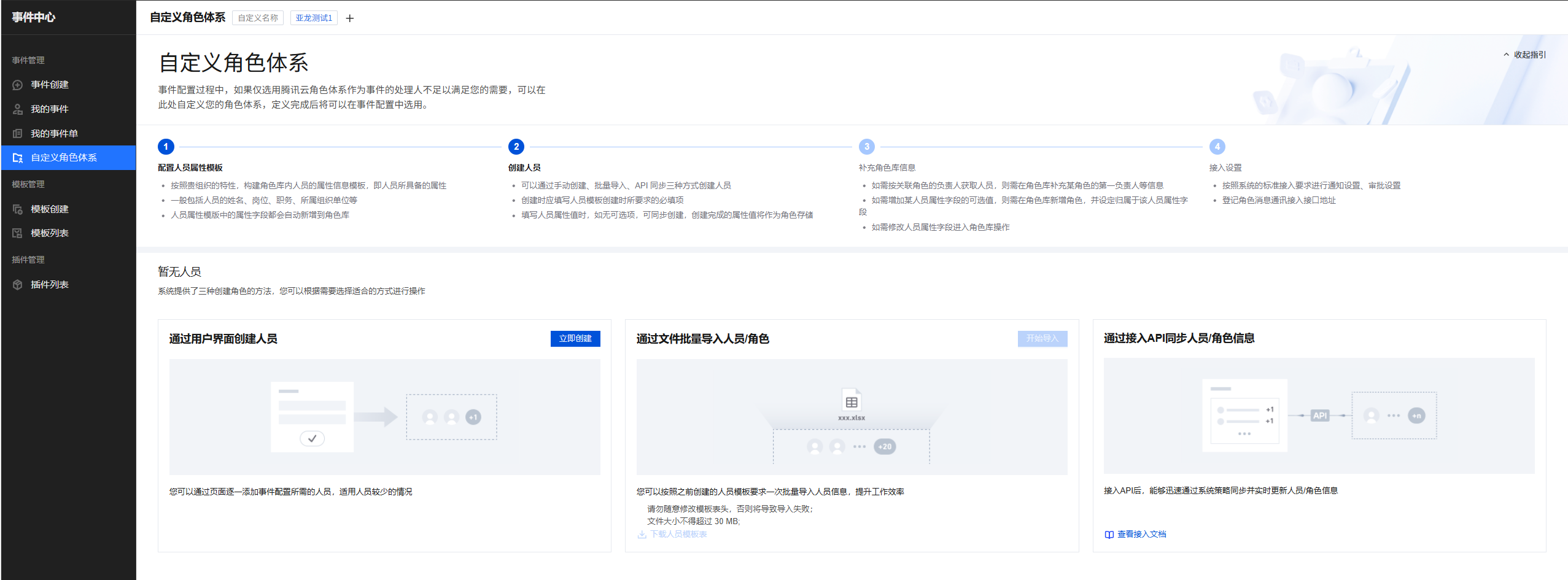Screen dimensions: 1568x580
Task: Click the 模板创建 icon in sidebar
Action: (x=18, y=209)
